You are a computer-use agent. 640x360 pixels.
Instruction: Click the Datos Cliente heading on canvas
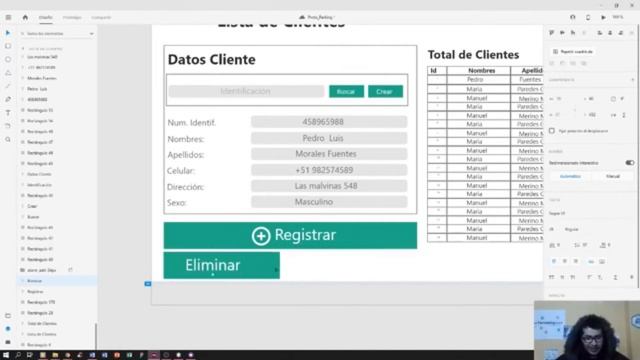(211, 60)
